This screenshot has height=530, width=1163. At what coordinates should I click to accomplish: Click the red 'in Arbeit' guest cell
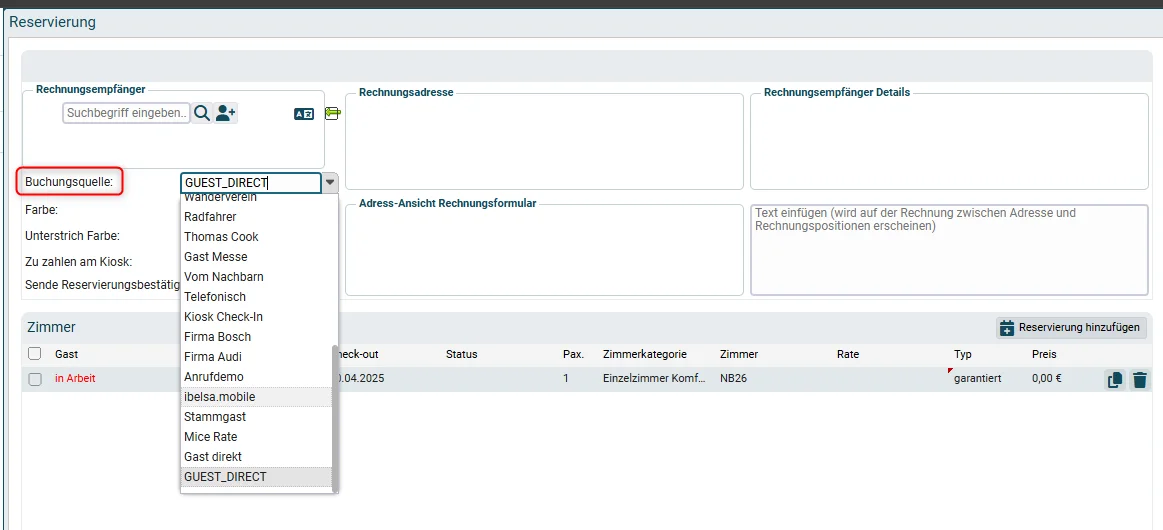coord(75,379)
